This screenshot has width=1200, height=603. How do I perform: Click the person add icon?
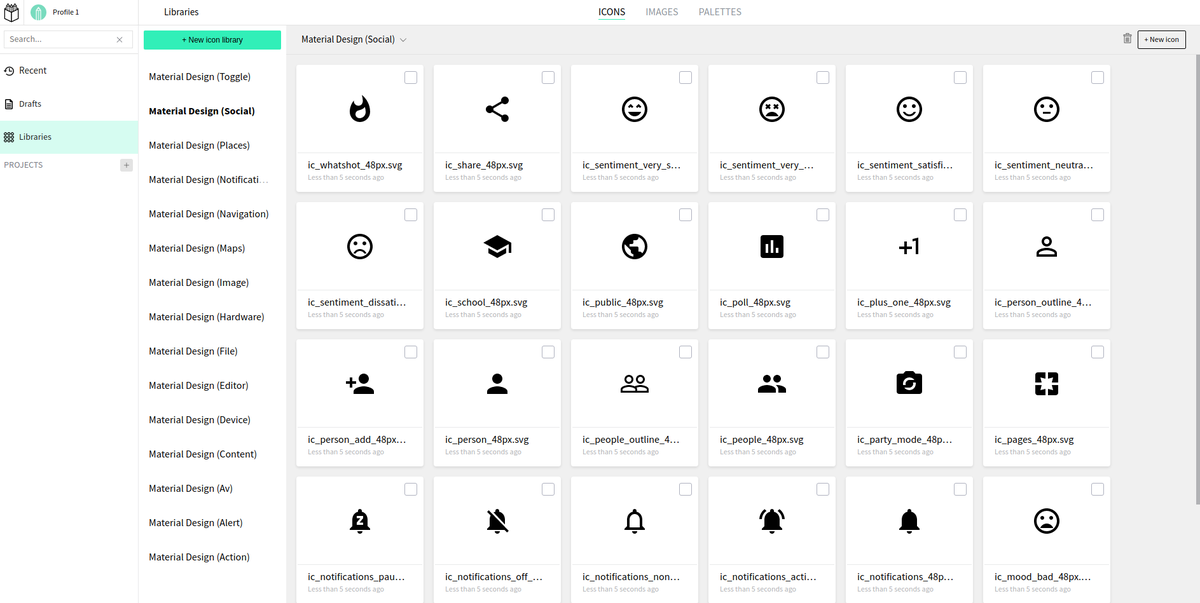pyautogui.click(x=359, y=384)
